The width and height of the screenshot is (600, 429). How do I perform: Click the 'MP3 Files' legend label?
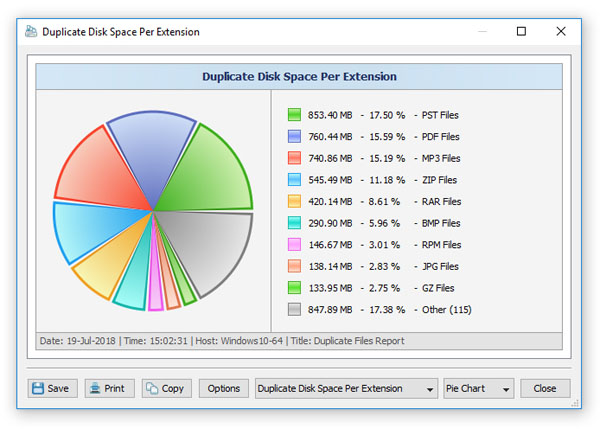tap(441, 158)
